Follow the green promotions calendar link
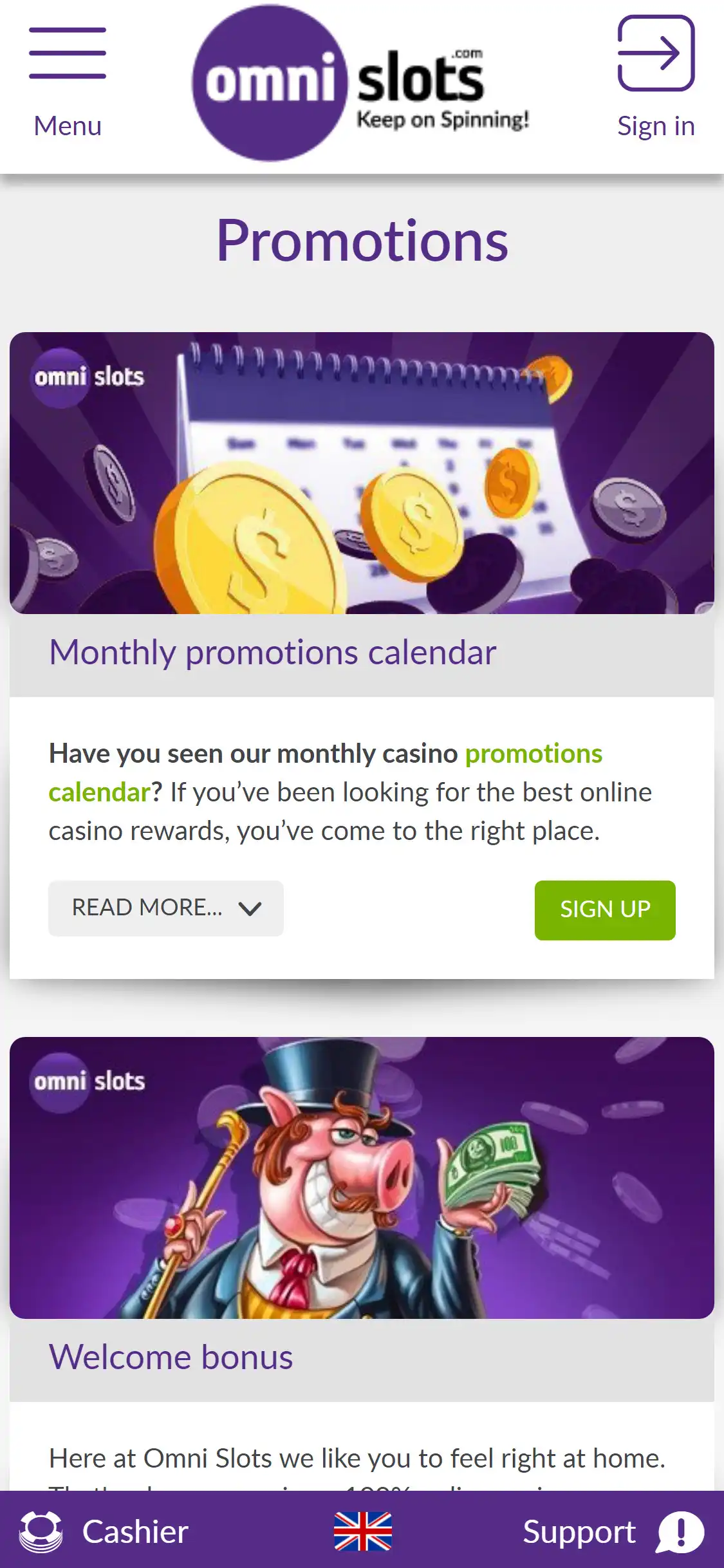The image size is (724, 1568). tap(533, 754)
